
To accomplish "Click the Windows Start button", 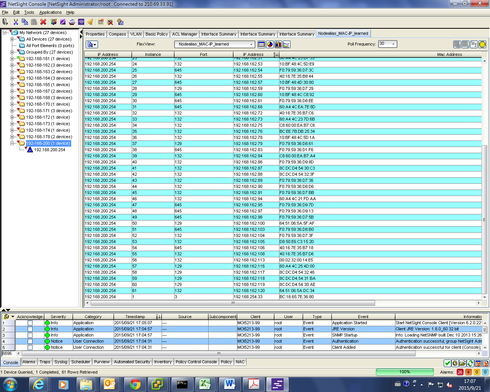I will tap(9, 384).
